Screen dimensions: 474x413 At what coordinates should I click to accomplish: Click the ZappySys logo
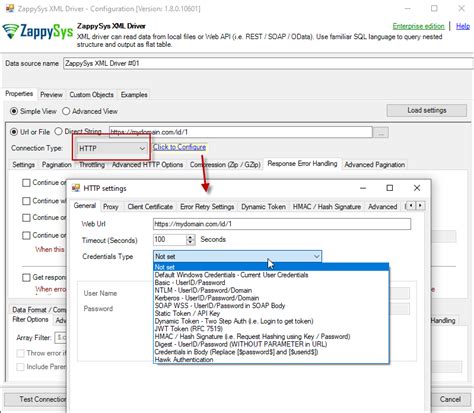pyautogui.click(x=38, y=32)
